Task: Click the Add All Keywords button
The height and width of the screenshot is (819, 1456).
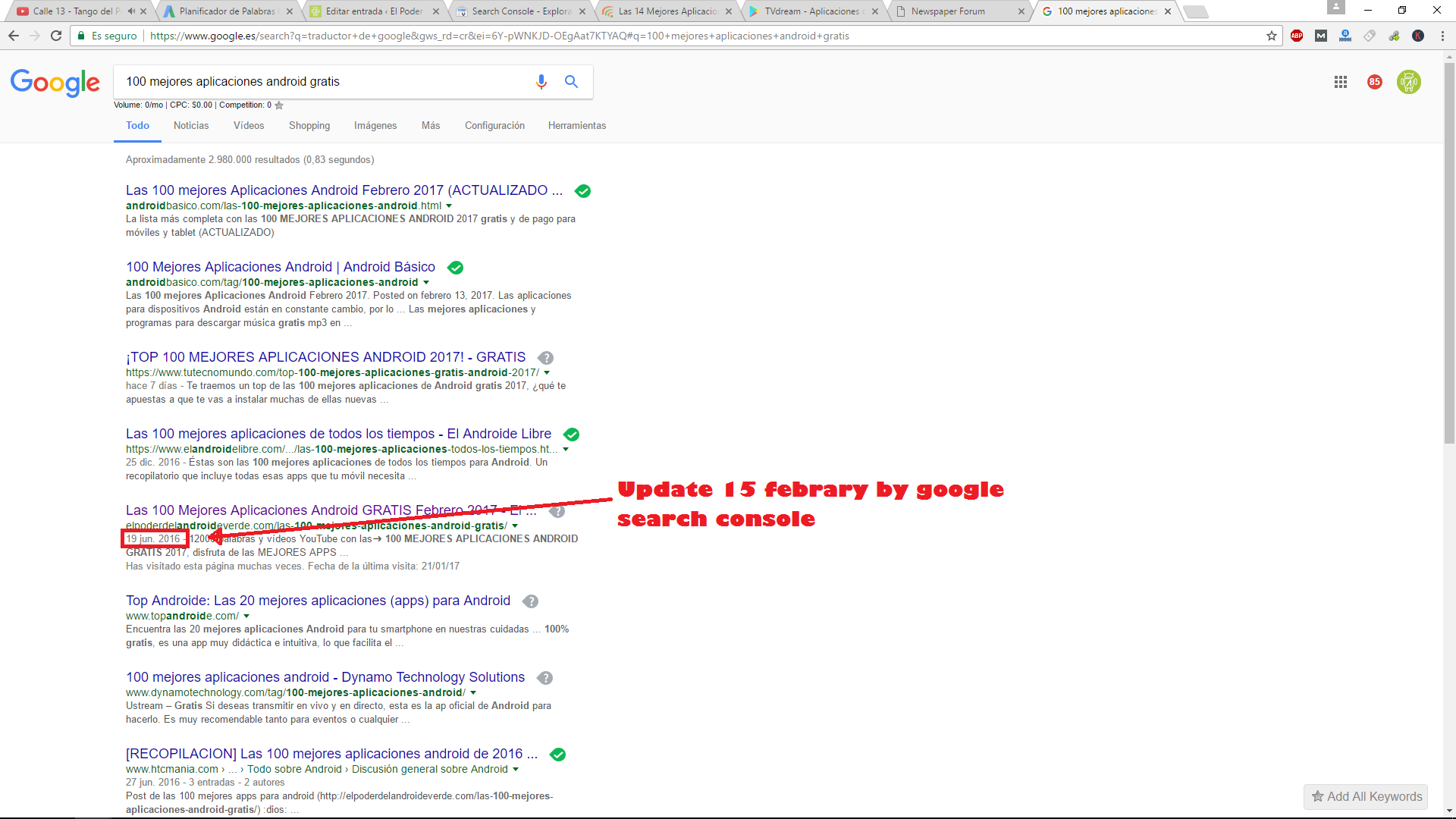Action: point(1366,796)
